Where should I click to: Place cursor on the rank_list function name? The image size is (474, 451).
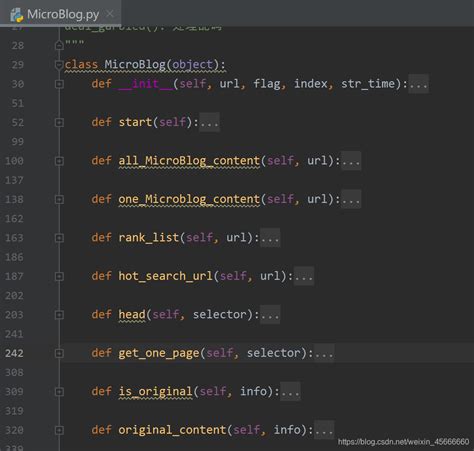click(149, 238)
